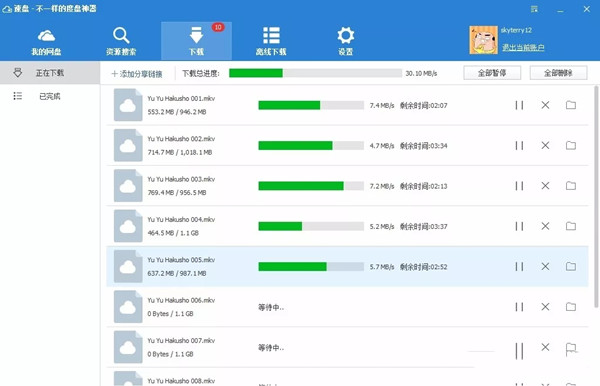
Task: Click the 30.10 MB/s total speed
Action: [x=421, y=73]
